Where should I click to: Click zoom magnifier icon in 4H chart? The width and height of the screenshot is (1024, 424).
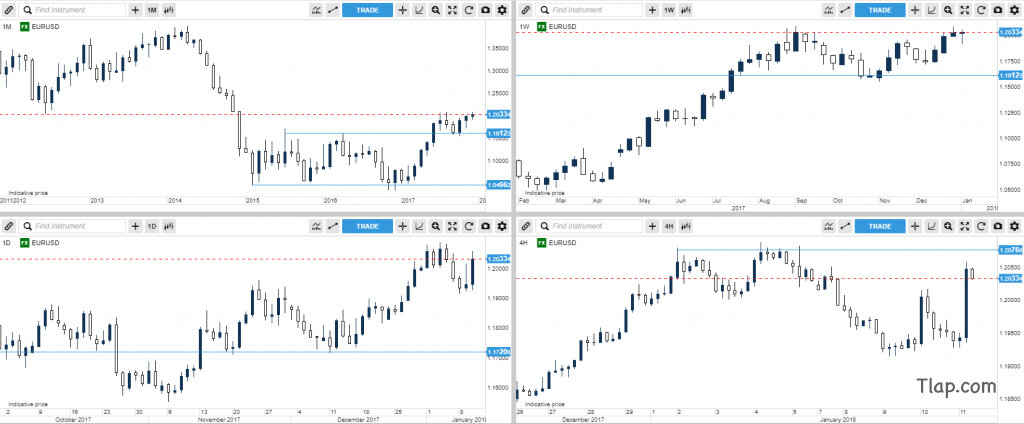[948, 226]
